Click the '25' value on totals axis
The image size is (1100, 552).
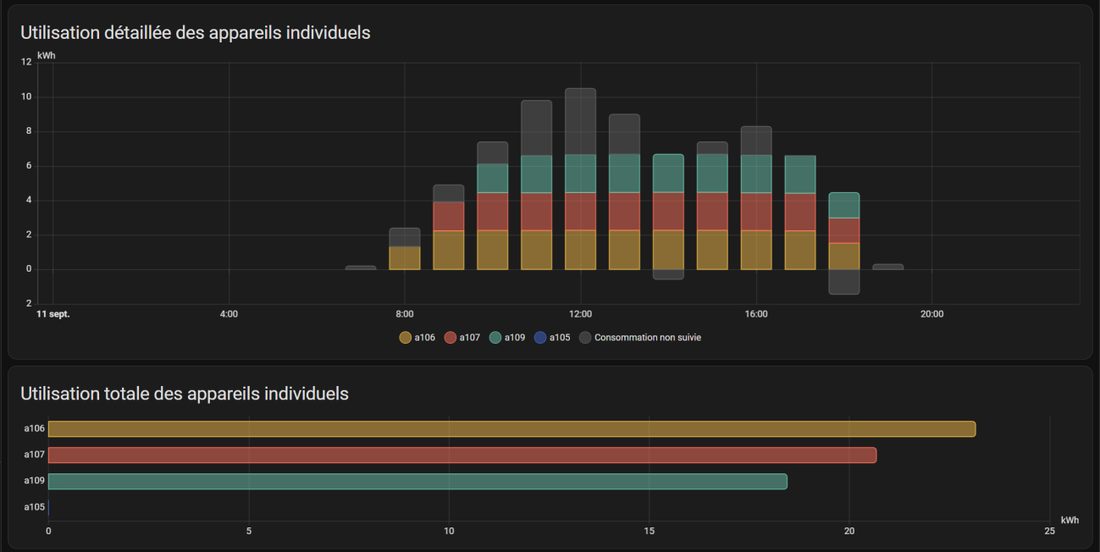(x=1049, y=531)
